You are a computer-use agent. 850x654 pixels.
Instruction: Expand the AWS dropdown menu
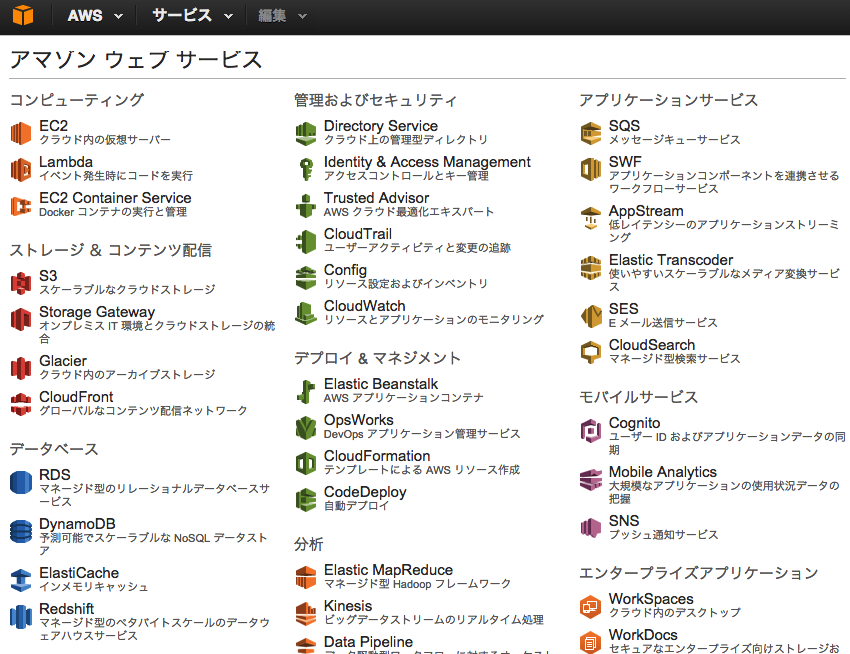click(96, 16)
